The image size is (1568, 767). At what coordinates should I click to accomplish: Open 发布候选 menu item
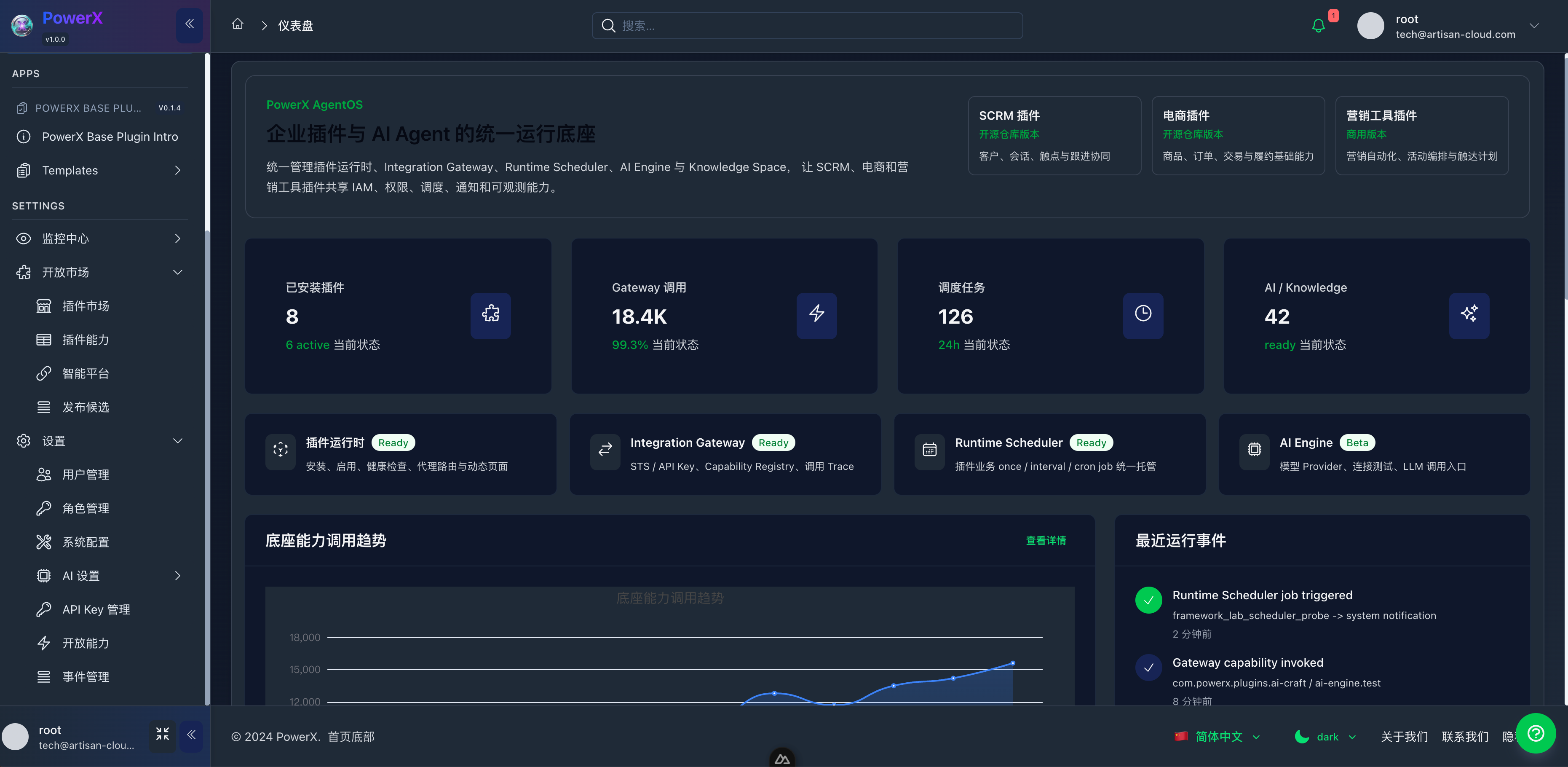click(x=110, y=407)
